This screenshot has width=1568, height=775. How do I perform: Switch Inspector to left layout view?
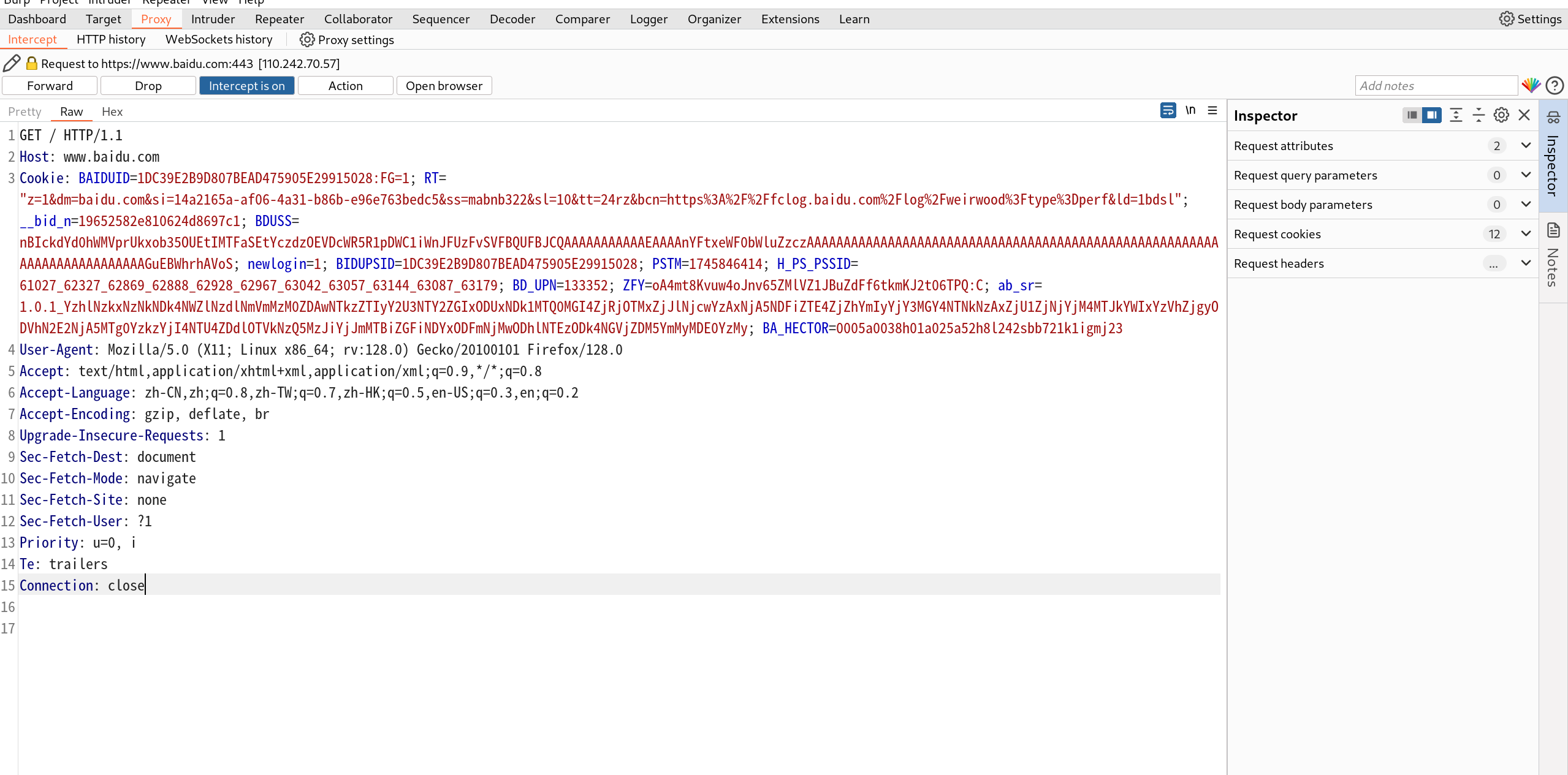coord(1412,115)
